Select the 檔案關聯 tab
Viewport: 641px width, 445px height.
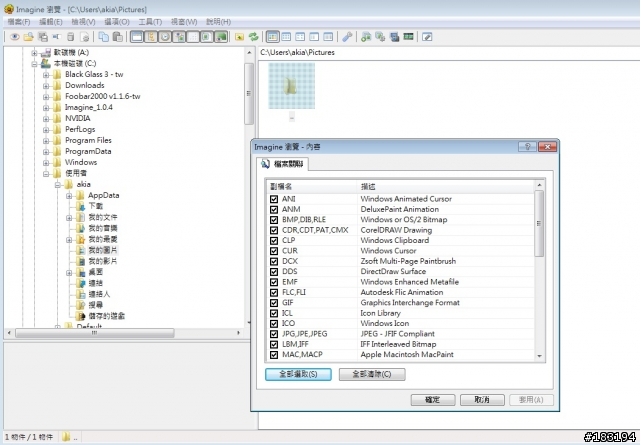click(x=282, y=164)
